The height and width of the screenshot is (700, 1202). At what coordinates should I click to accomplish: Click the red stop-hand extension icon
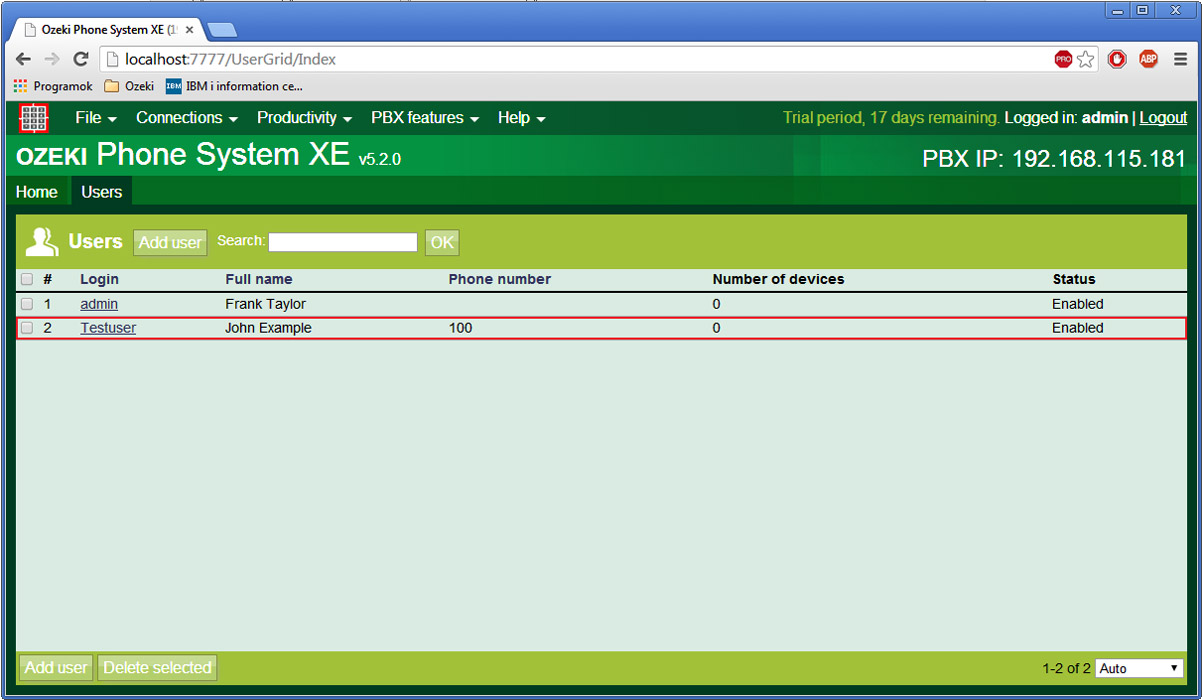(1117, 59)
